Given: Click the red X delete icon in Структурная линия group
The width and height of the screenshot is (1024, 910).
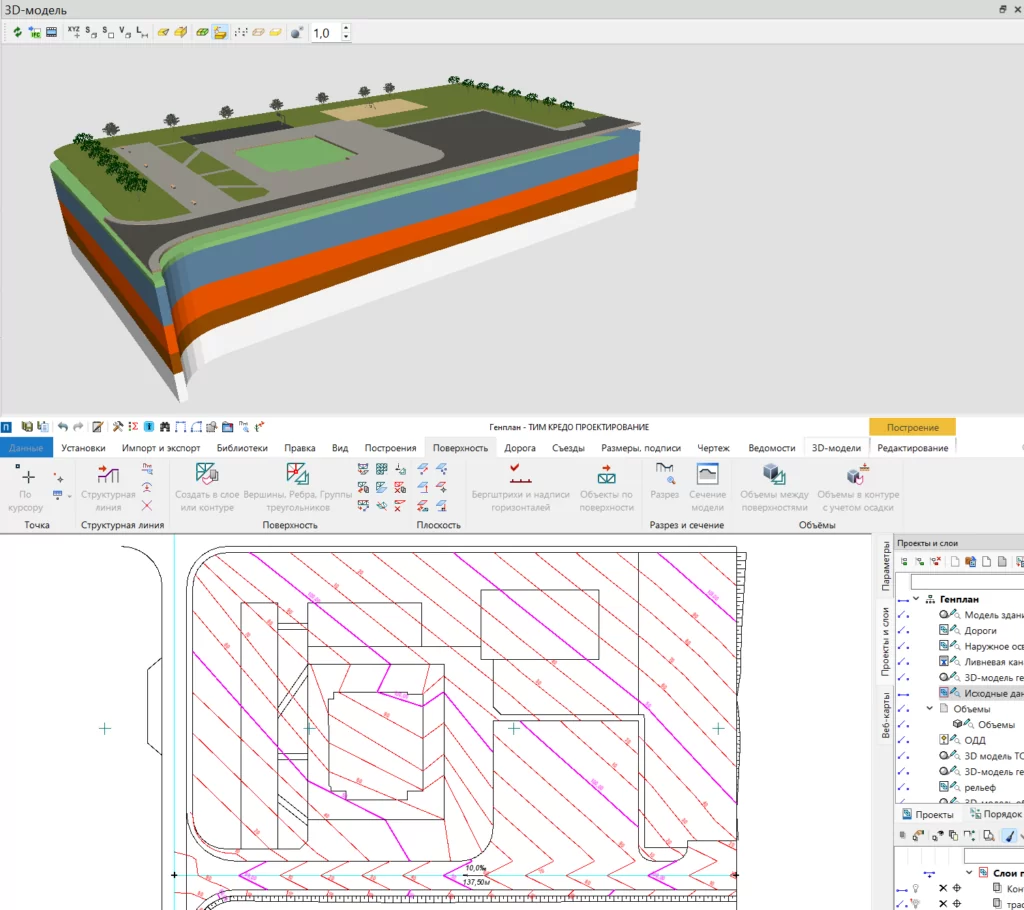Looking at the screenshot, I should (147, 505).
